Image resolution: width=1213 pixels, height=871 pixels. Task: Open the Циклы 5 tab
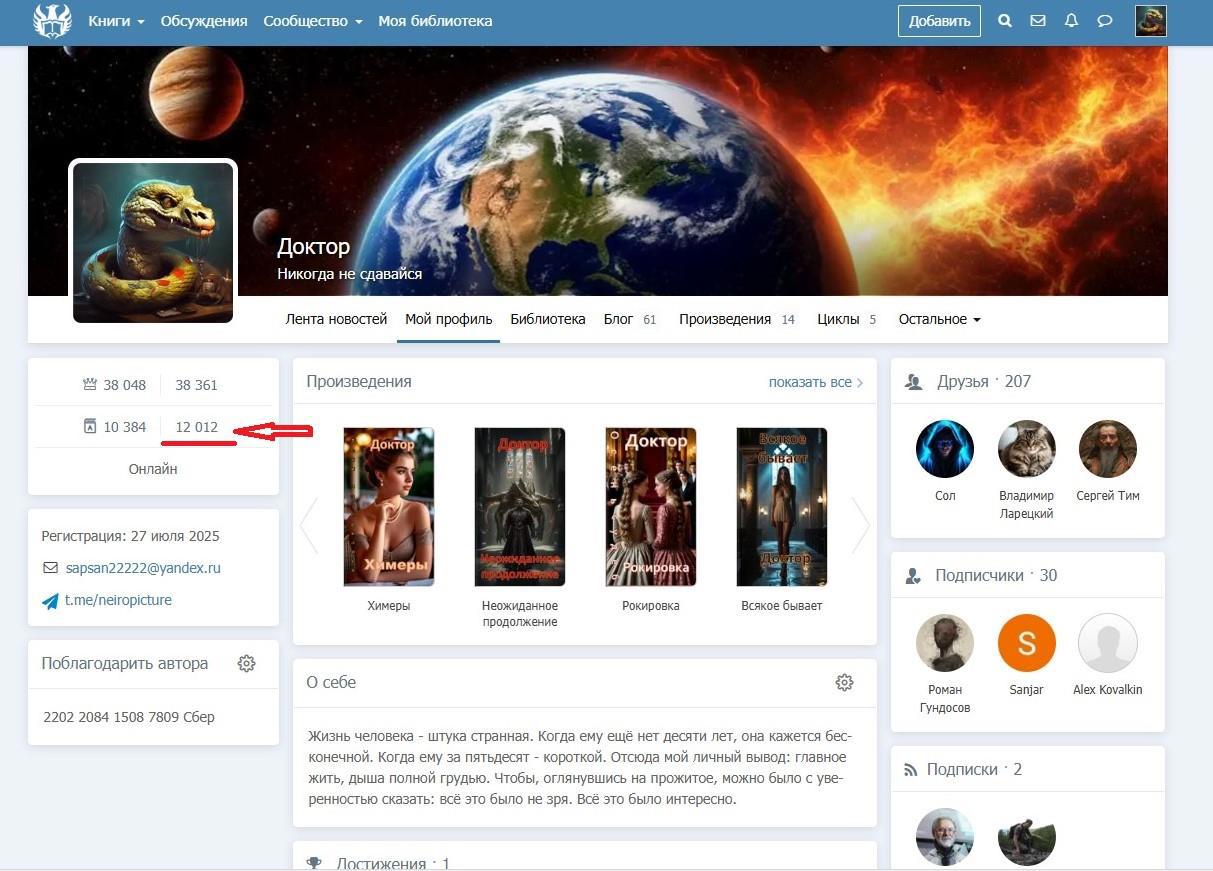846,319
